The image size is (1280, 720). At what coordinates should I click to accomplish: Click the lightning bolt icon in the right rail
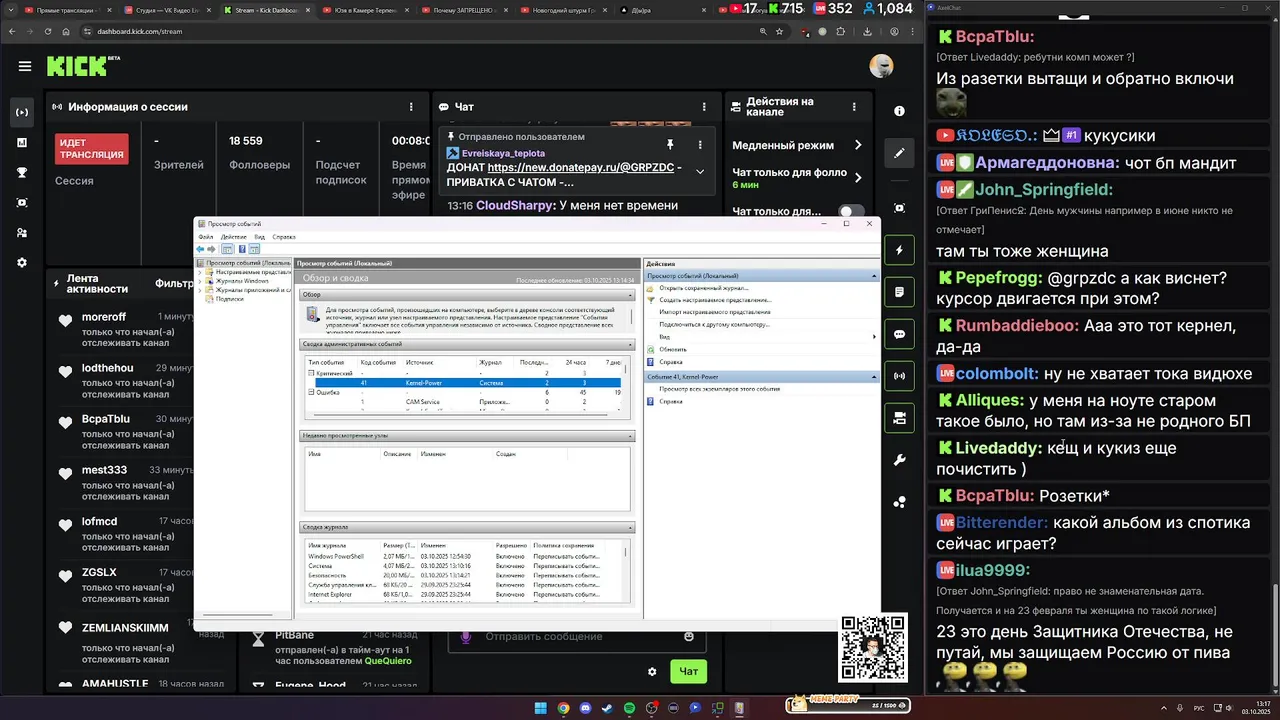point(899,250)
